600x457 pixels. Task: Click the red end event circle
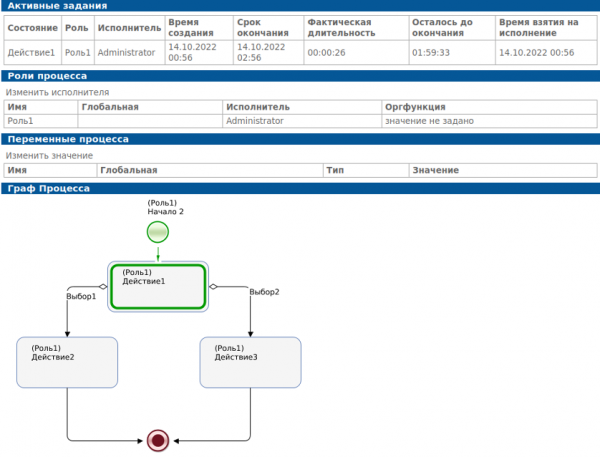158,441
